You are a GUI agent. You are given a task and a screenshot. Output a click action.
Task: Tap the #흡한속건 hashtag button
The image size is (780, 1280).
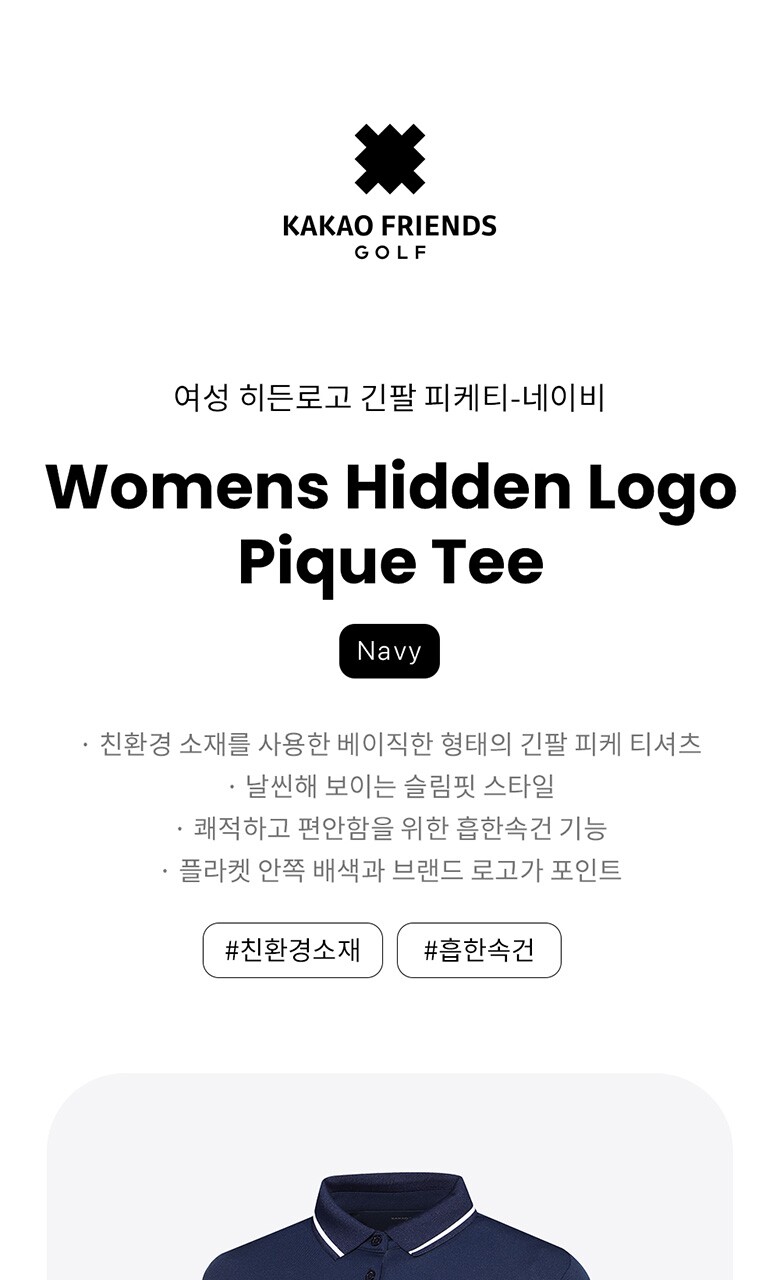click(479, 950)
